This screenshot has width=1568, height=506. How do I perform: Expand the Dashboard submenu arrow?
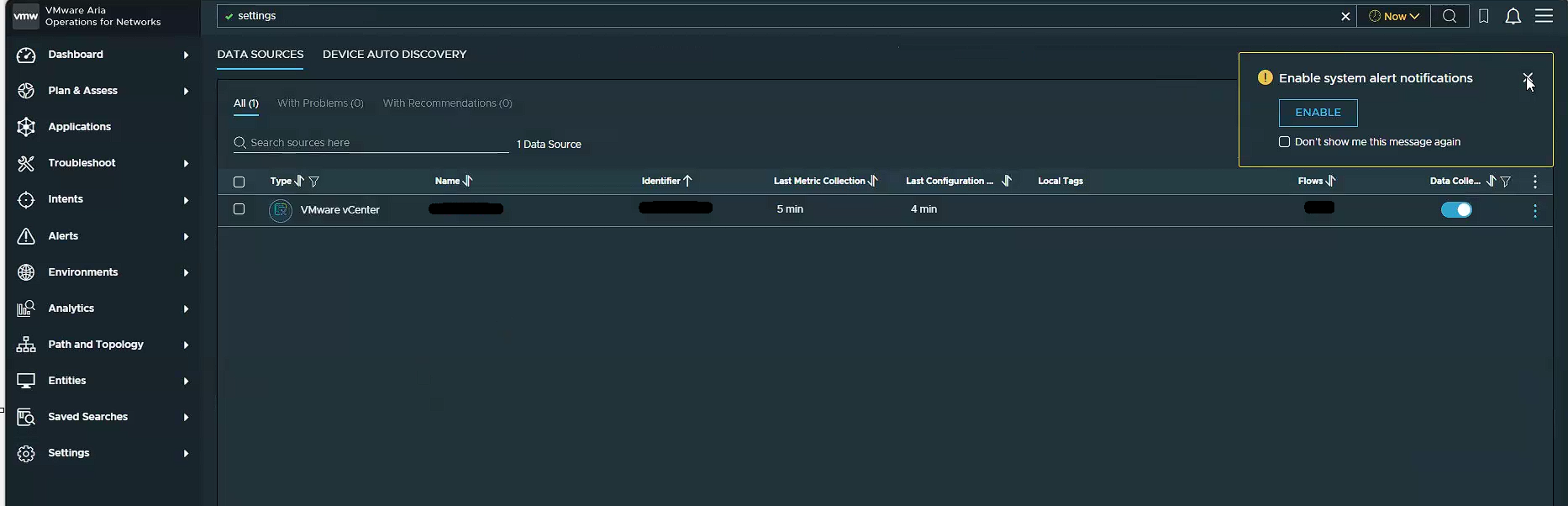(x=186, y=55)
